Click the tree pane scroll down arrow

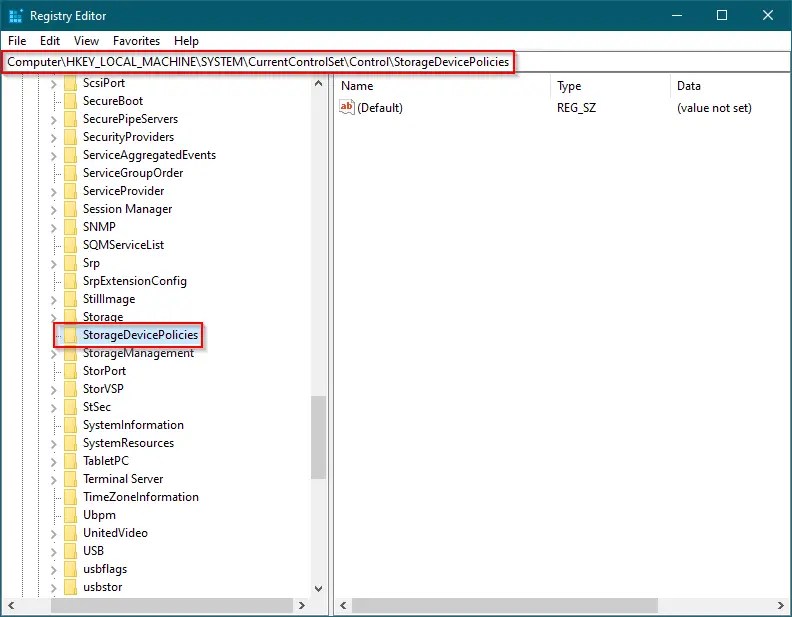[318, 588]
